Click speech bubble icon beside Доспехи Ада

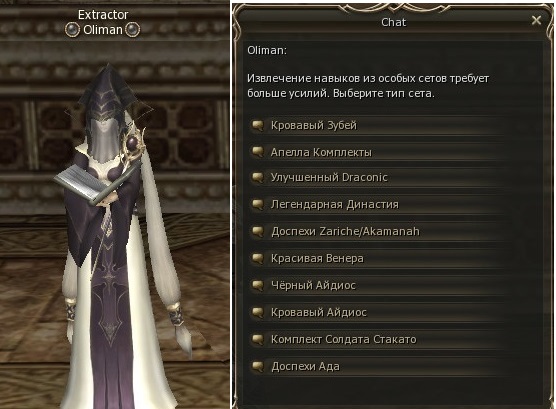click(x=257, y=366)
